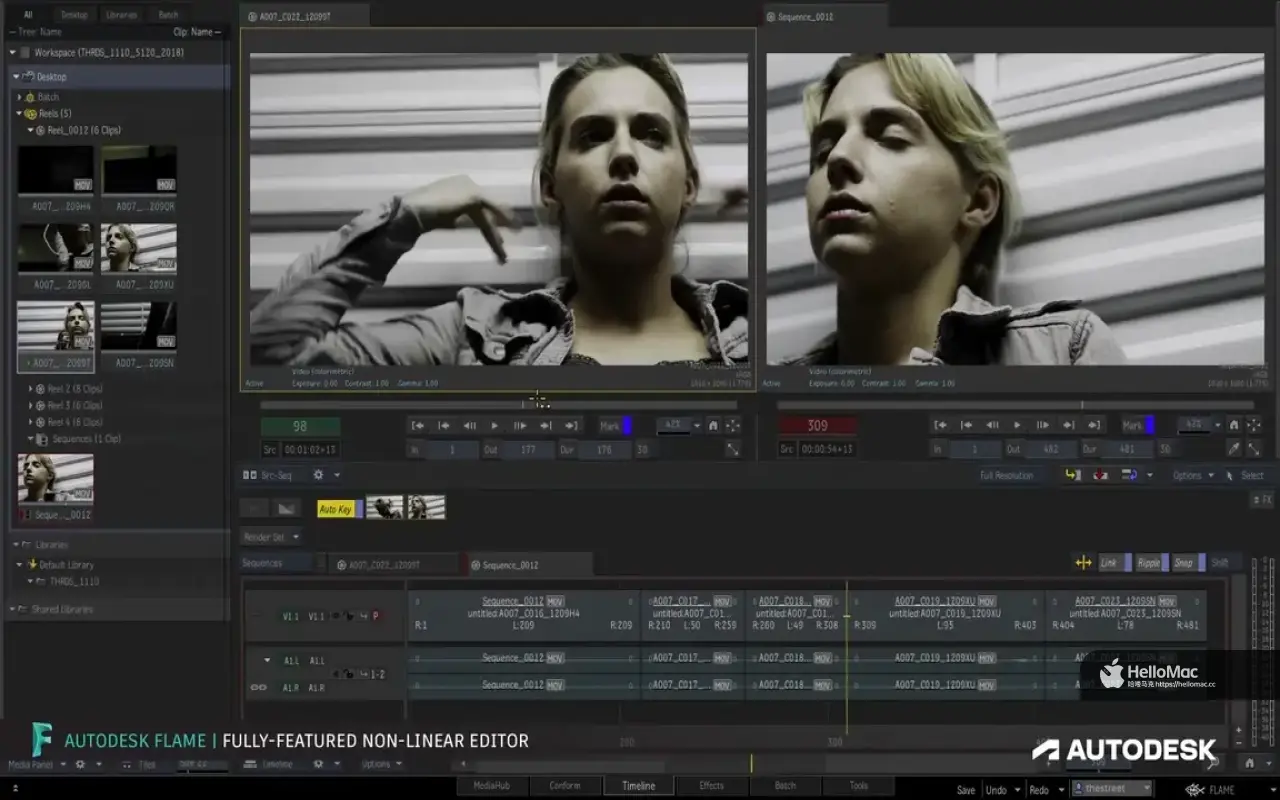Screen dimensions: 1280x800
Task: Click the crosshair icon in source viewer controls
Action: point(733,425)
